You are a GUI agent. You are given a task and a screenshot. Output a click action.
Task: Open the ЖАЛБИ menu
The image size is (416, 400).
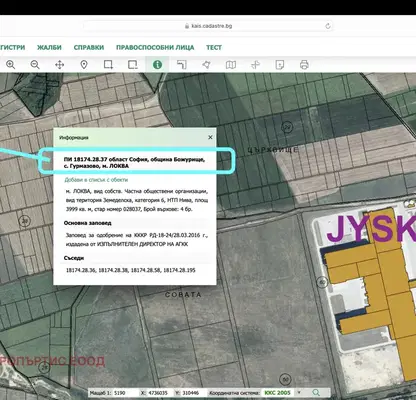[x=49, y=47]
